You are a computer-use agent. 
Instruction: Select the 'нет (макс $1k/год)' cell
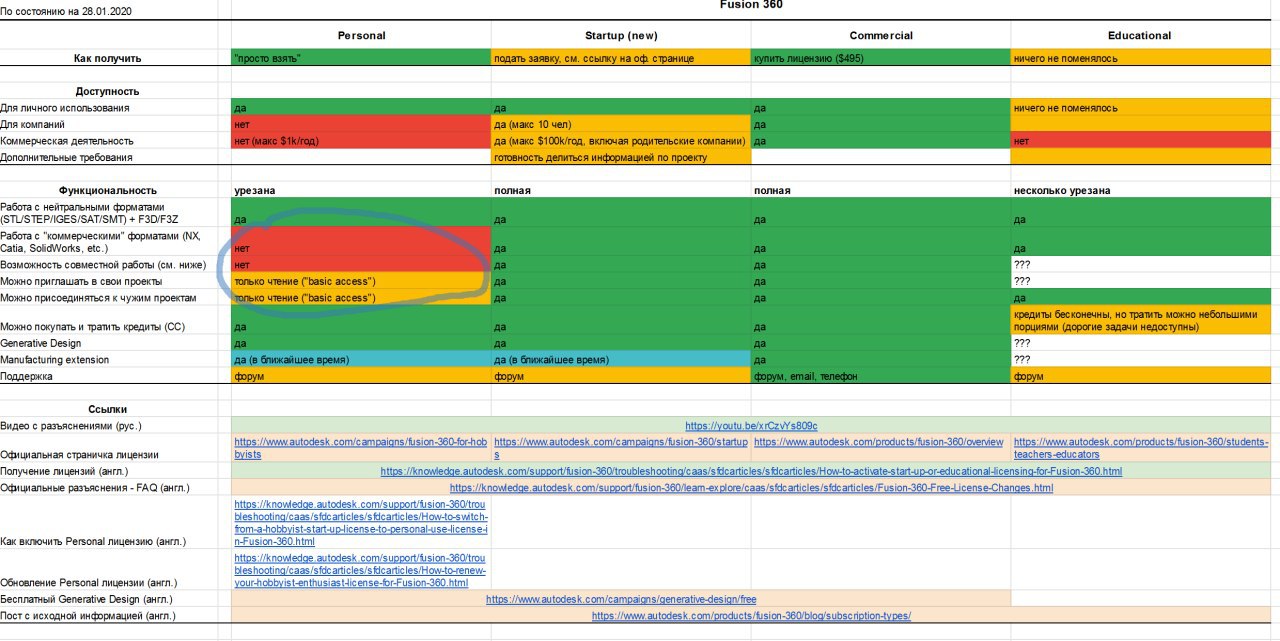tap(361, 141)
